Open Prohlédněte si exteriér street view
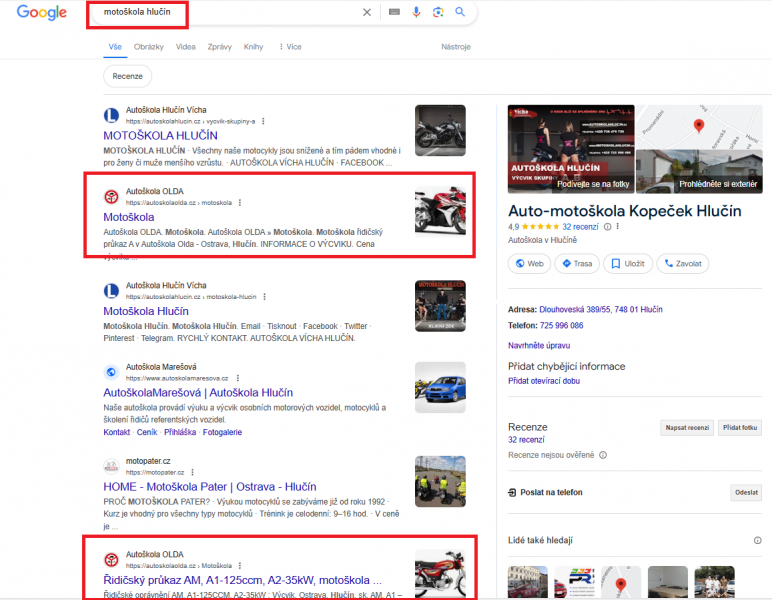Viewport: 772px width, 600px height. 699,171
